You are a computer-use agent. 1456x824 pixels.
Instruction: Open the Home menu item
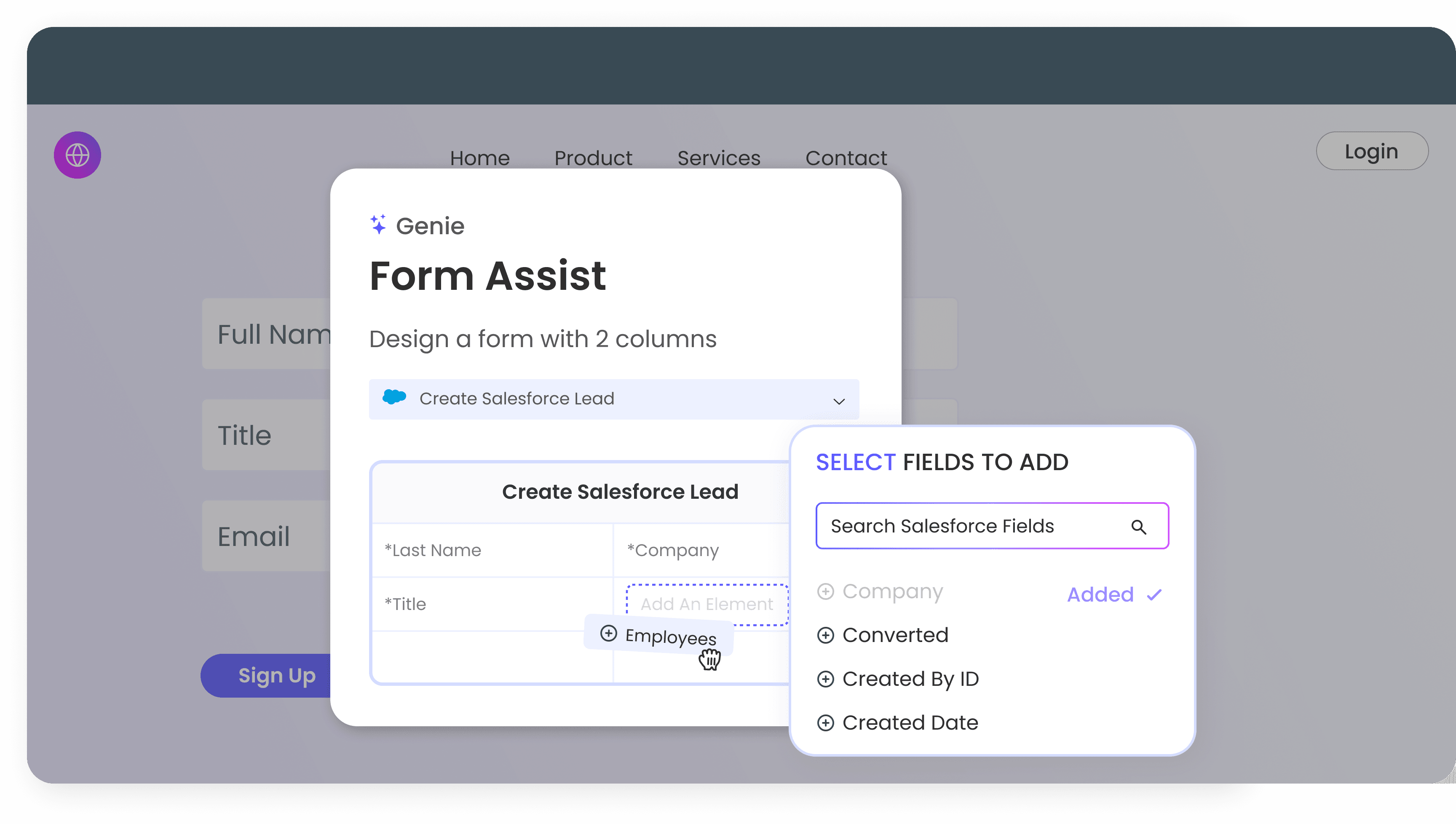tap(480, 158)
